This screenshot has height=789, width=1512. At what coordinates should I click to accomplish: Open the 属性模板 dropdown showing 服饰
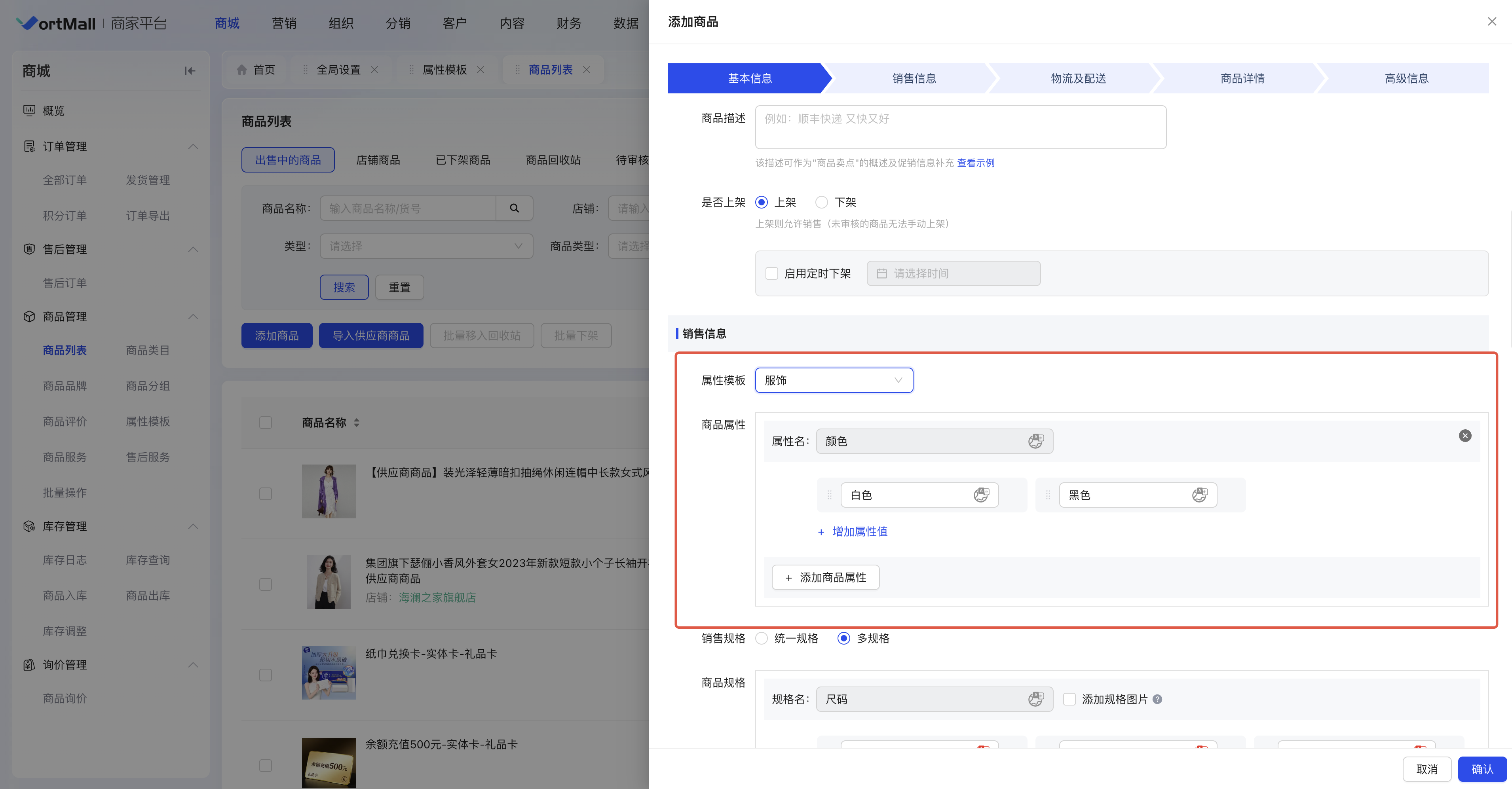pyautogui.click(x=834, y=380)
